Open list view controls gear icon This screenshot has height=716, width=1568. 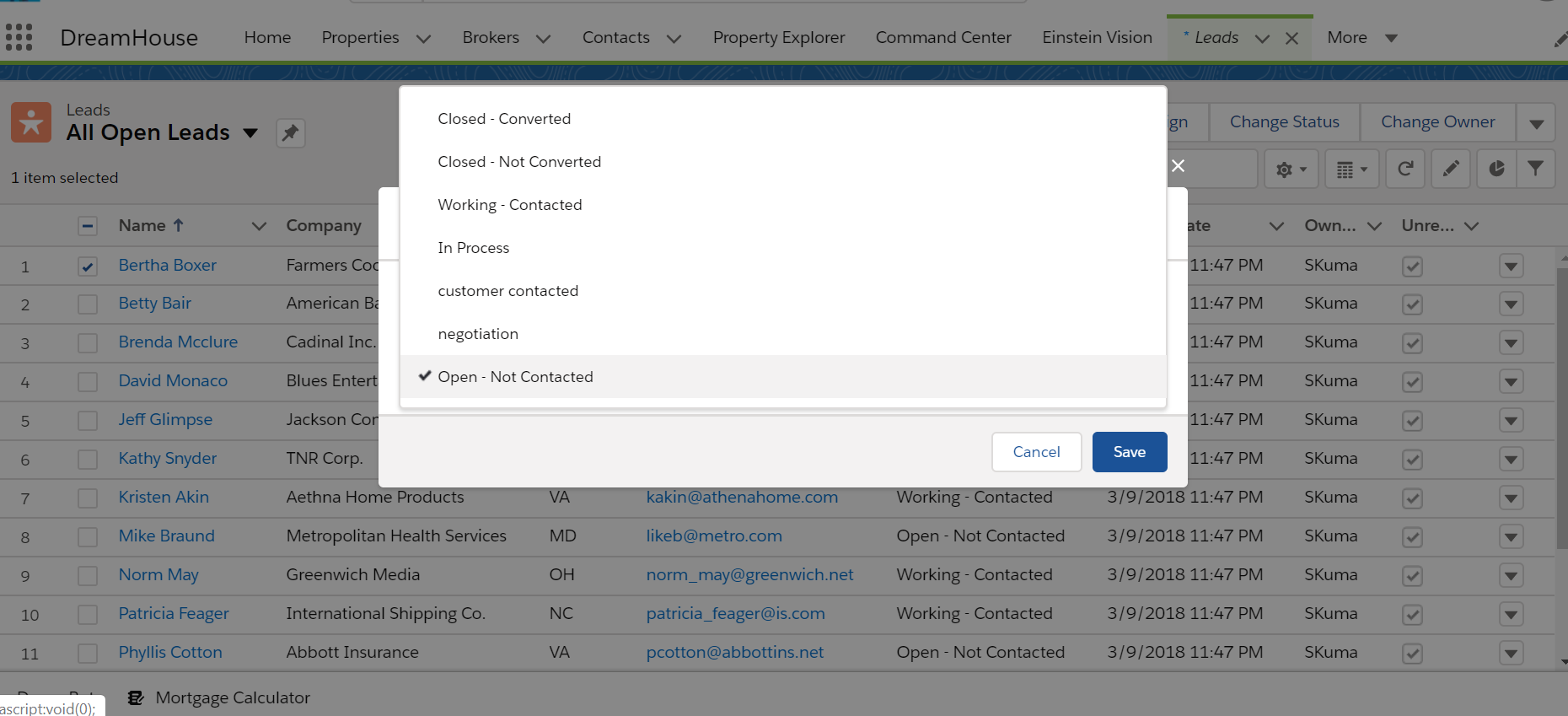click(1290, 170)
